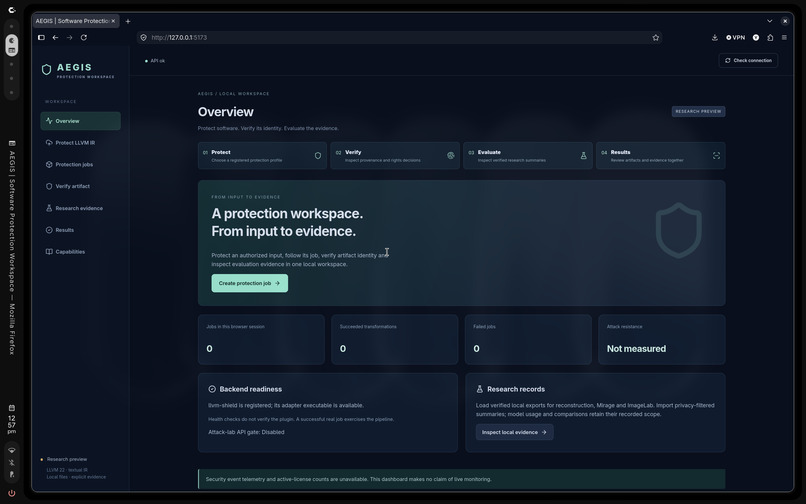Open a new tab with the plus icon
The width and height of the screenshot is (806, 504).
pos(128,21)
